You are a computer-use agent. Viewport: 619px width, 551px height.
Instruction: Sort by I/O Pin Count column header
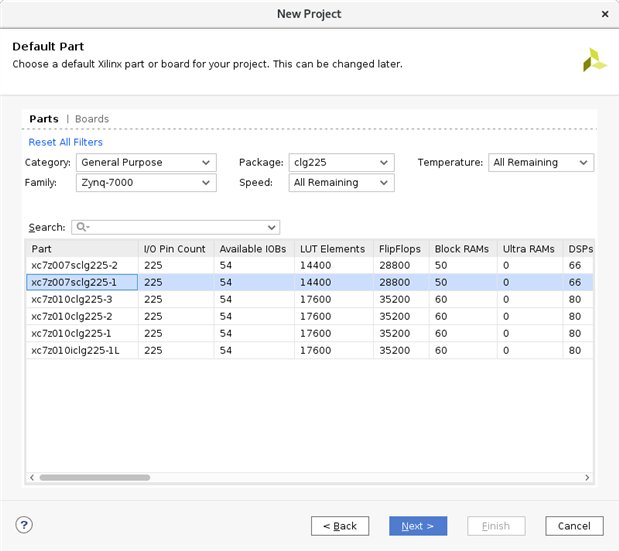pos(176,249)
